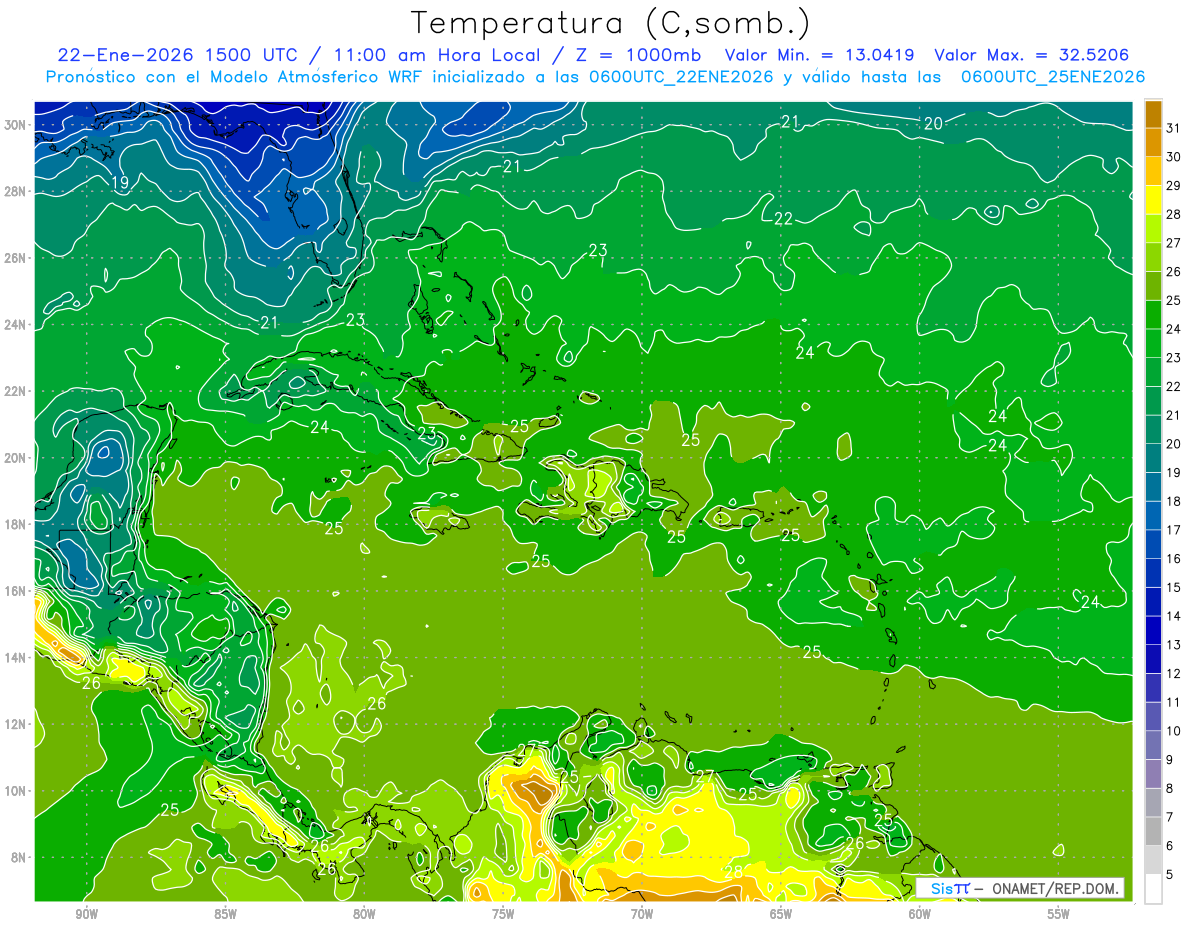Click the legend label "31" on color bar

click(x=1174, y=128)
